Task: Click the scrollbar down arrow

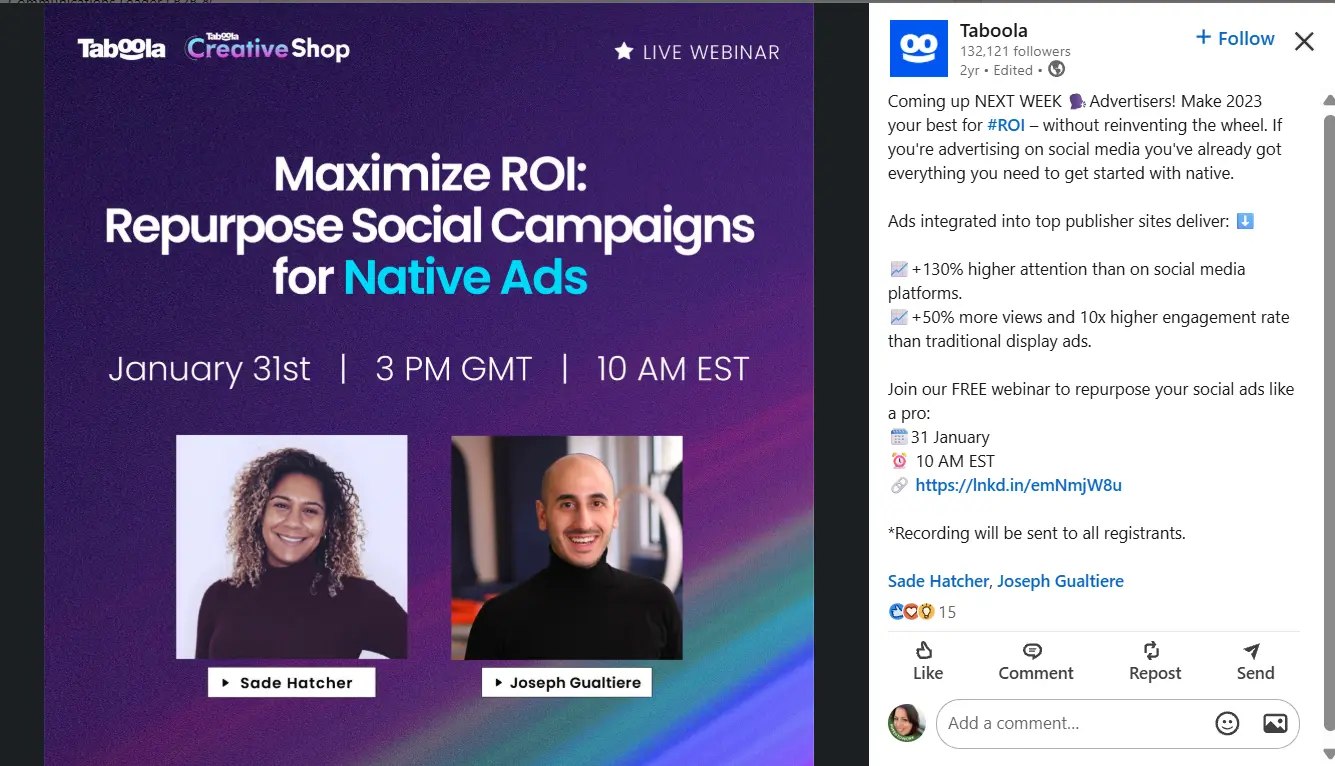Action: pos(1328,753)
